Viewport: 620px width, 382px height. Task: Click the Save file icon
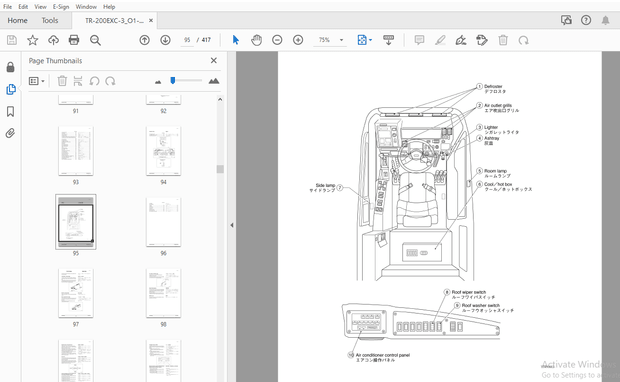tap(12, 40)
